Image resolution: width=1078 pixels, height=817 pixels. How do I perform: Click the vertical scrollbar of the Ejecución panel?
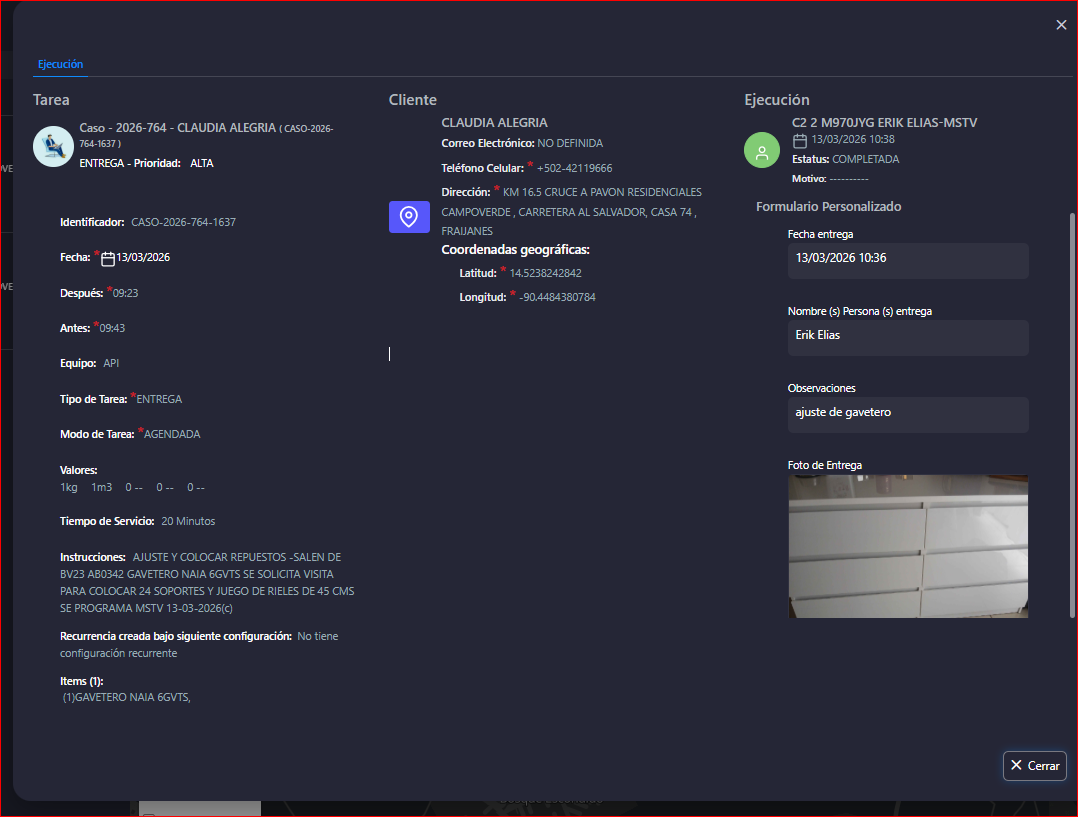[x=1073, y=410]
